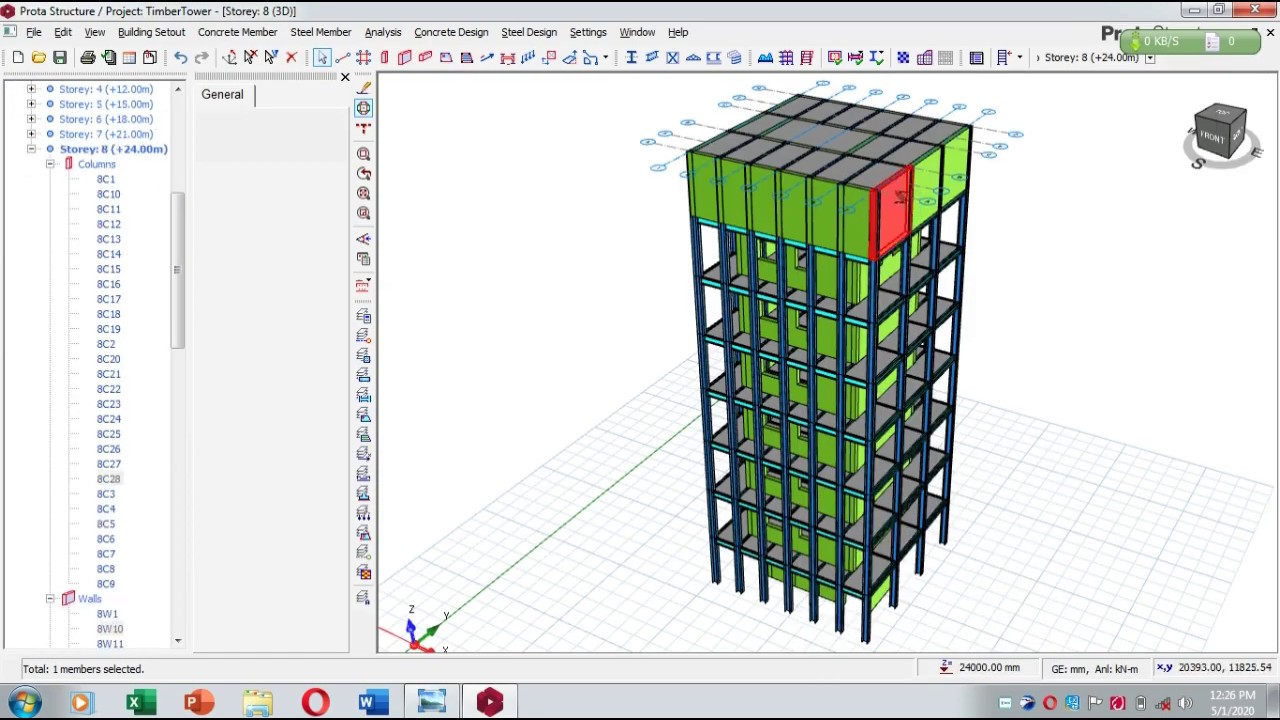Expand the Storey: 5 (+15.00m) node

31,104
